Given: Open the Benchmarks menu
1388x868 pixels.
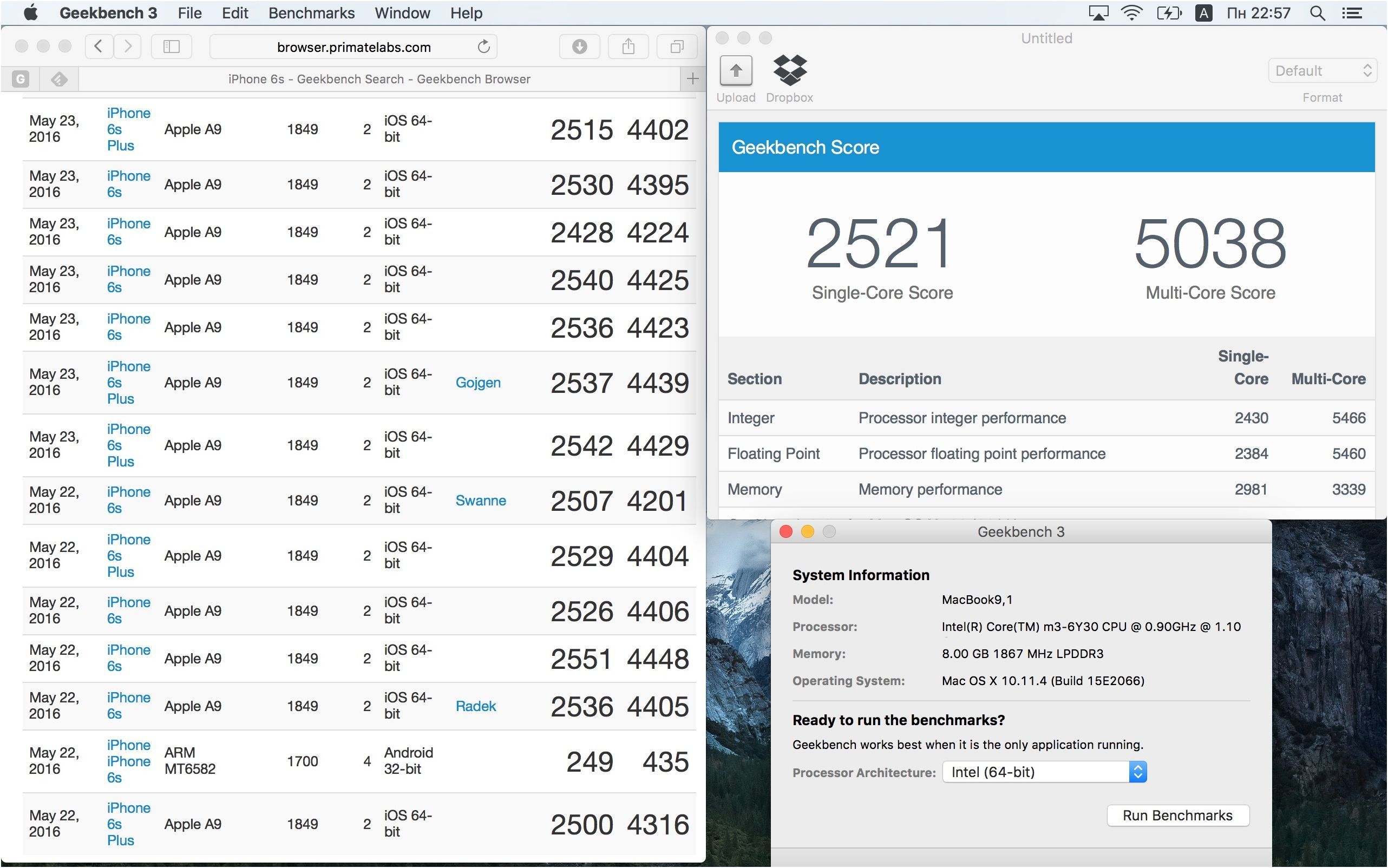Looking at the screenshot, I should 311,12.
